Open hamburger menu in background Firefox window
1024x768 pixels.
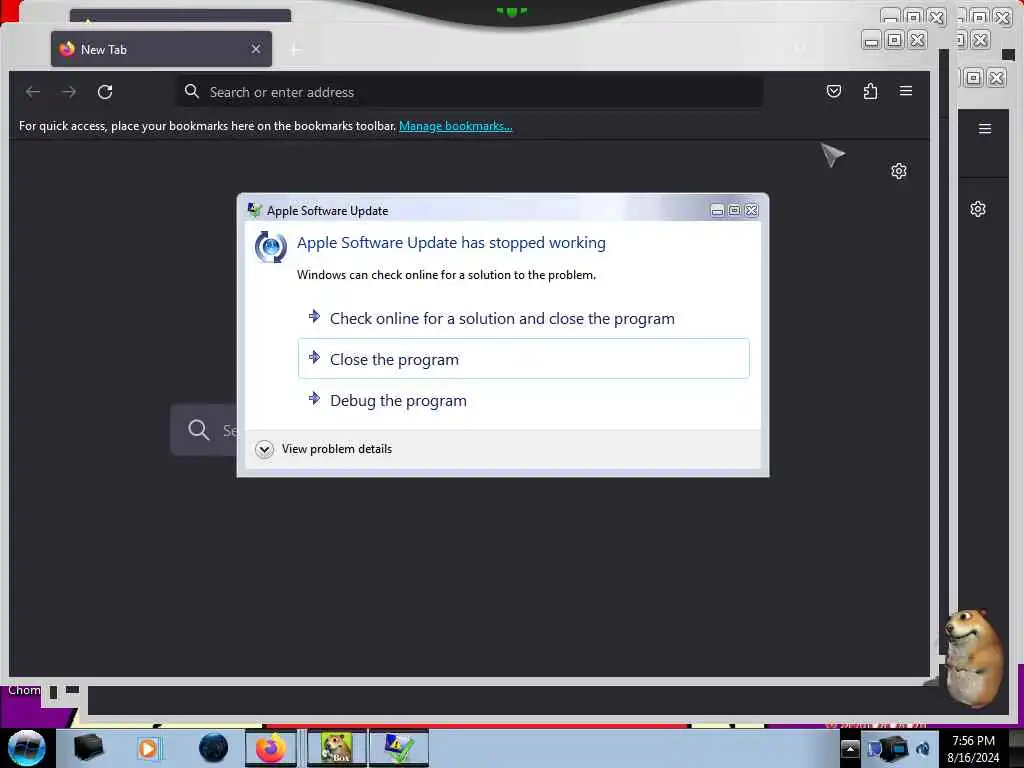click(x=985, y=129)
